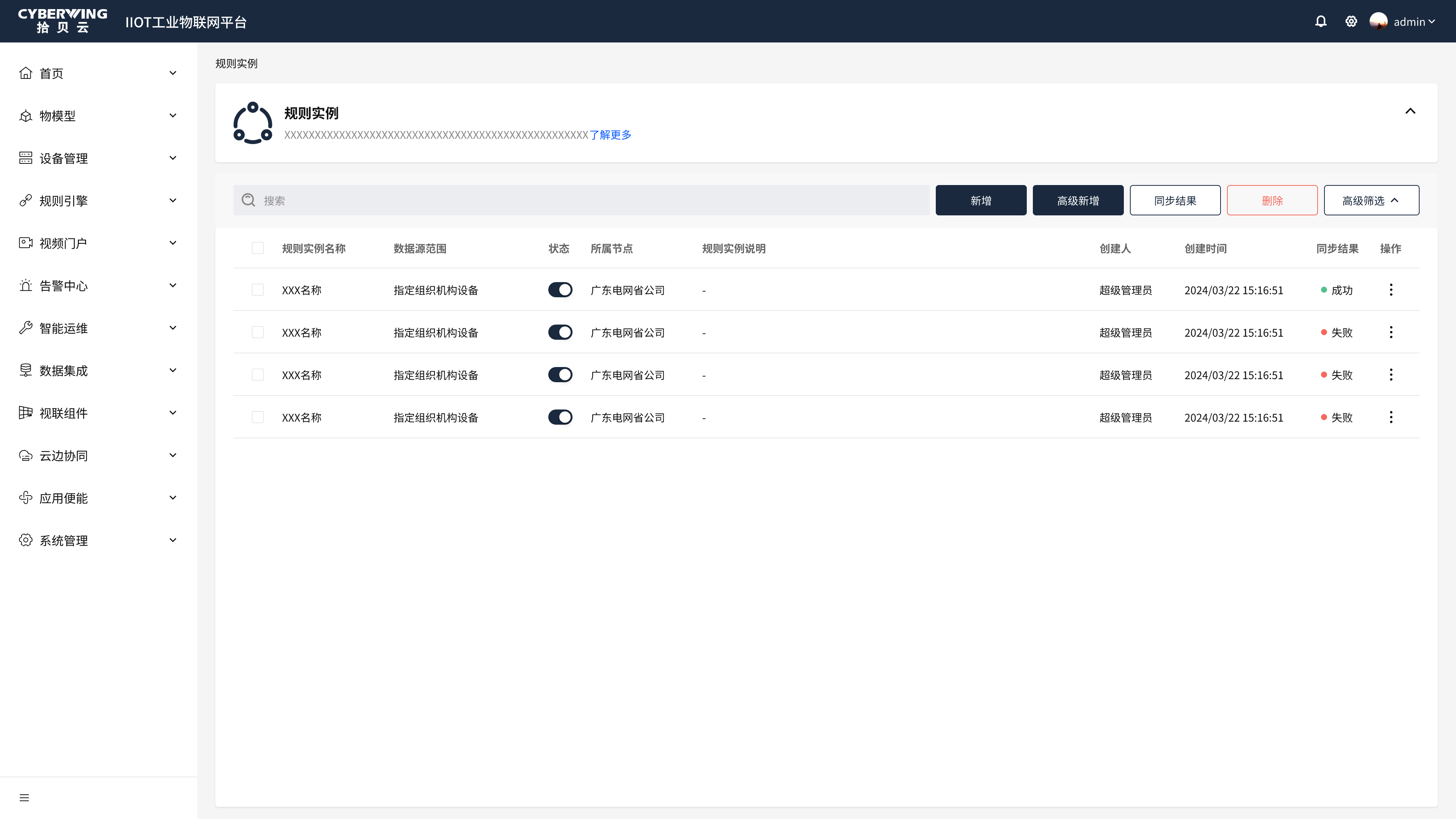Click the 同步结果 column header
Screen dimensions: 1456x819
coord(1337,248)
